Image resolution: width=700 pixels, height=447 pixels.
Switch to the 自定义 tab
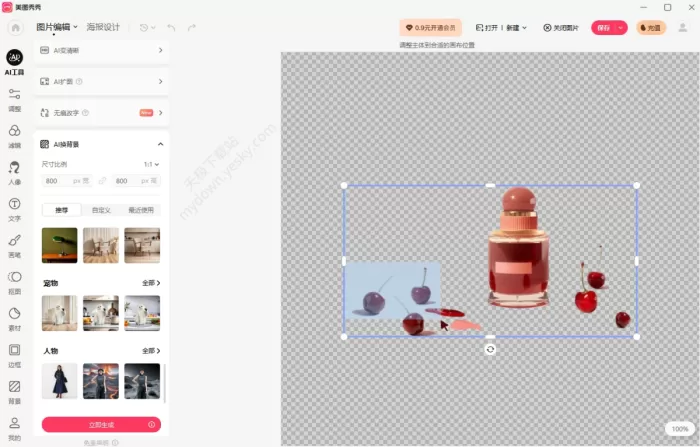(101, 210)
